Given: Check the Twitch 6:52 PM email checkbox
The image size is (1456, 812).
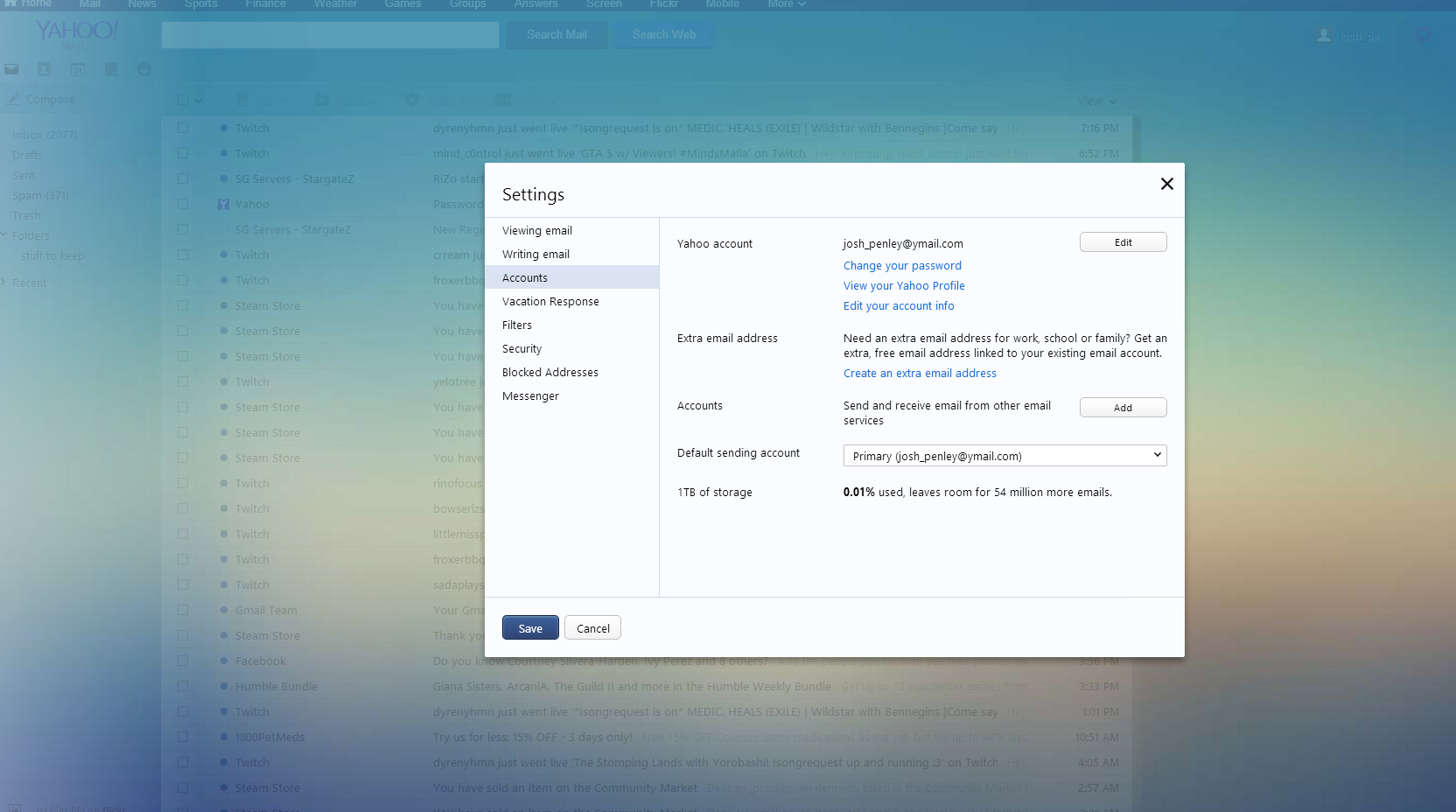Looking at the screenshot, I should tap(183, 153).
